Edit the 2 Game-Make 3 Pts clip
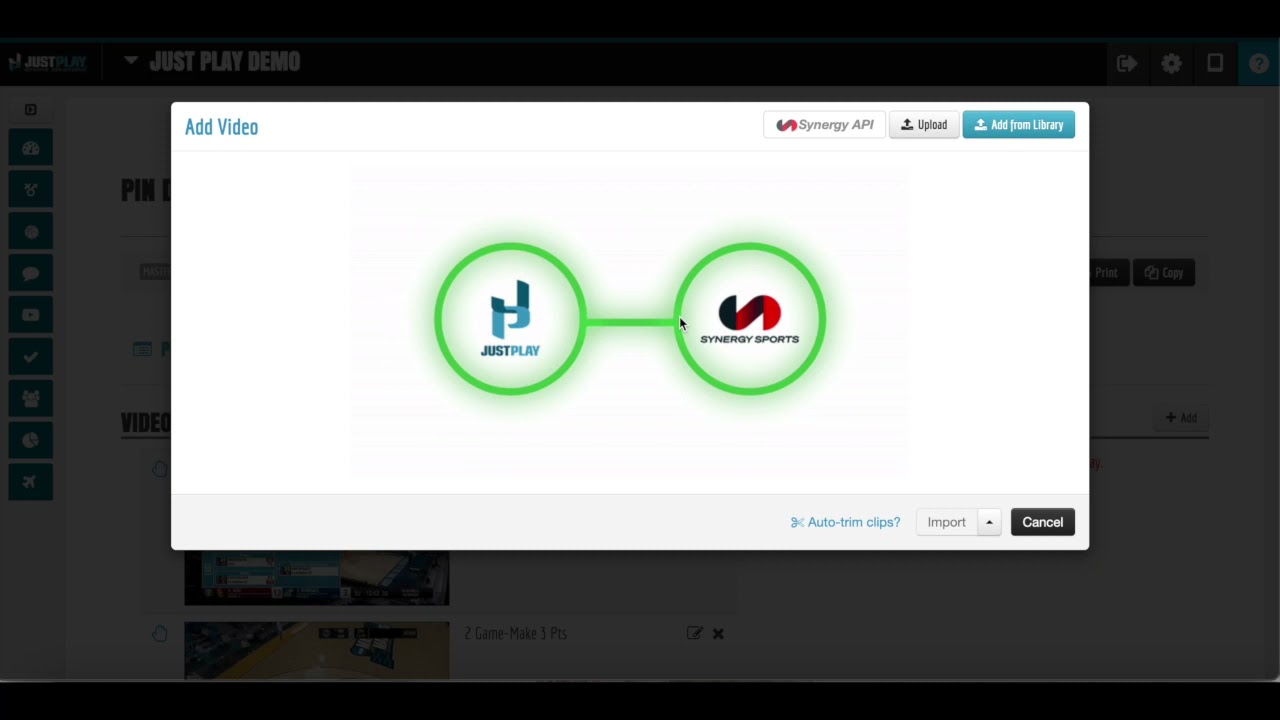This screenshot has height=720, width=1280. pyautogui.click(x=694, y=633)
